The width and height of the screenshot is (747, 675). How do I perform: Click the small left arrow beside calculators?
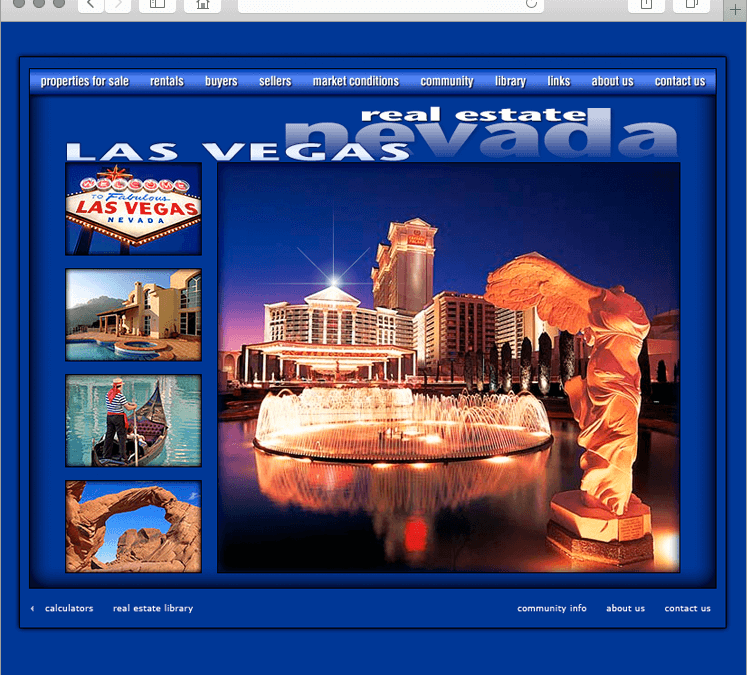click(32, 608)
